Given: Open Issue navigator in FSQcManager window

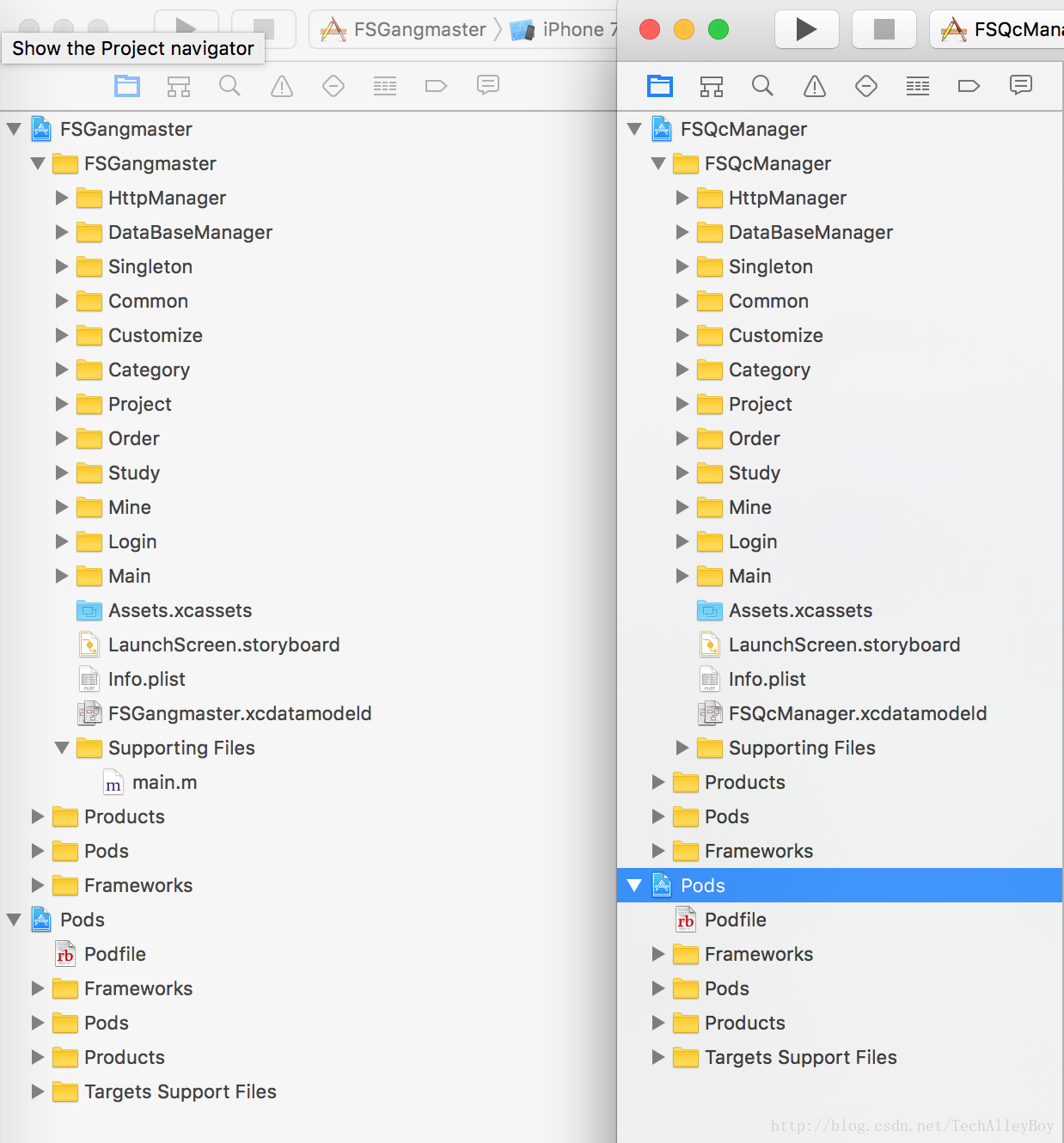Looking at the screenshot, I should click(815, 86).
